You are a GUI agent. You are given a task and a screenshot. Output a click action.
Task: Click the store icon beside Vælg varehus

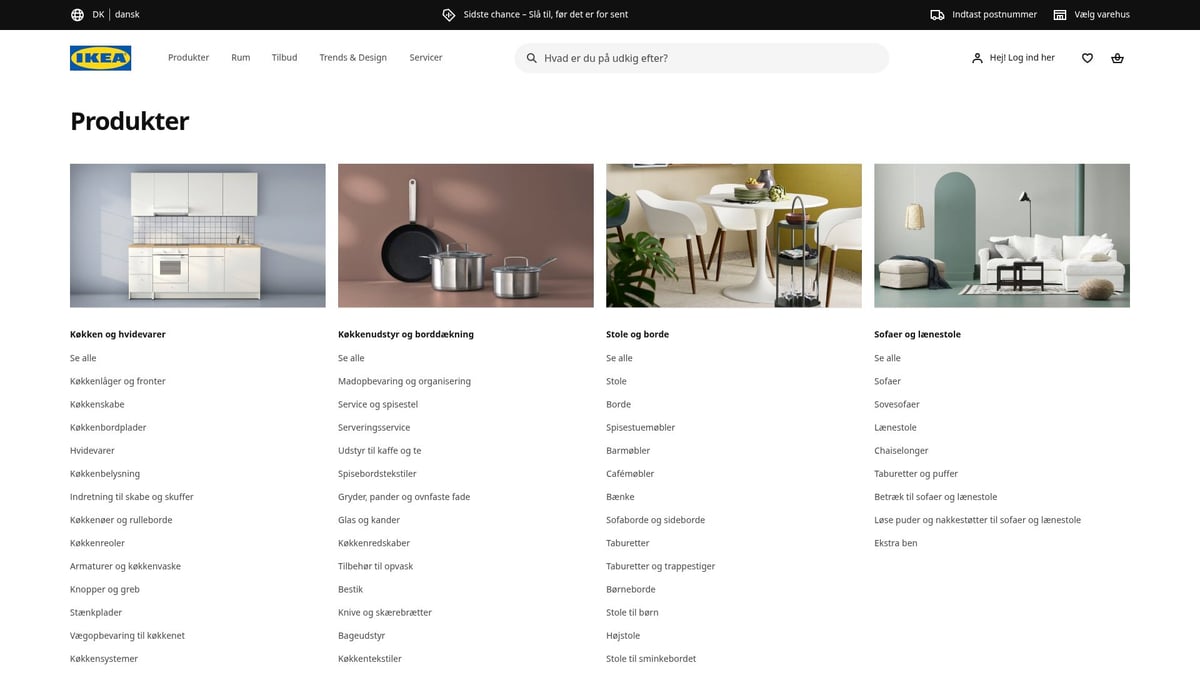pyautogui.click(x=1059, y=14)
